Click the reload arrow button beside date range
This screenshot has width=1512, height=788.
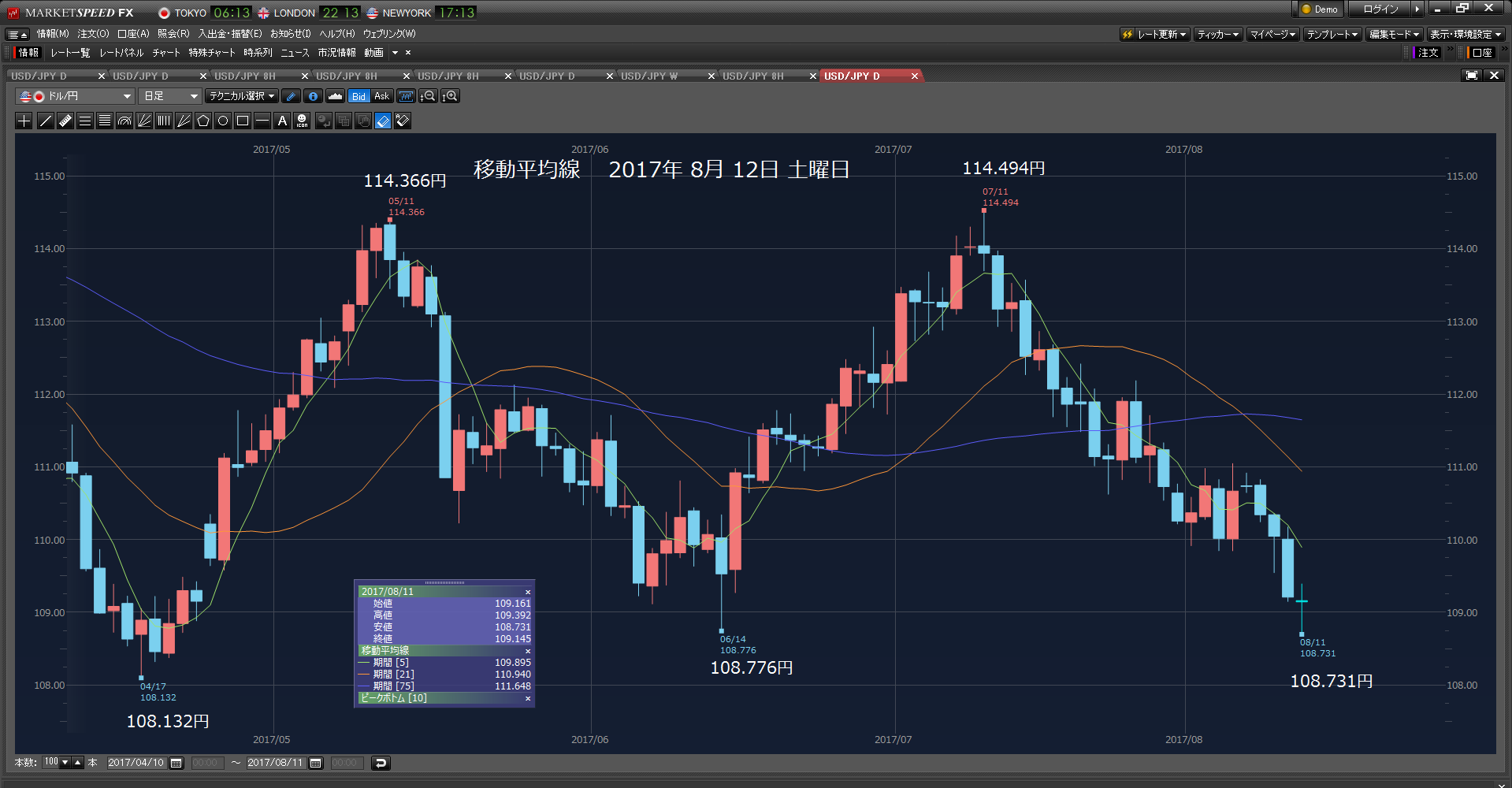381,763
